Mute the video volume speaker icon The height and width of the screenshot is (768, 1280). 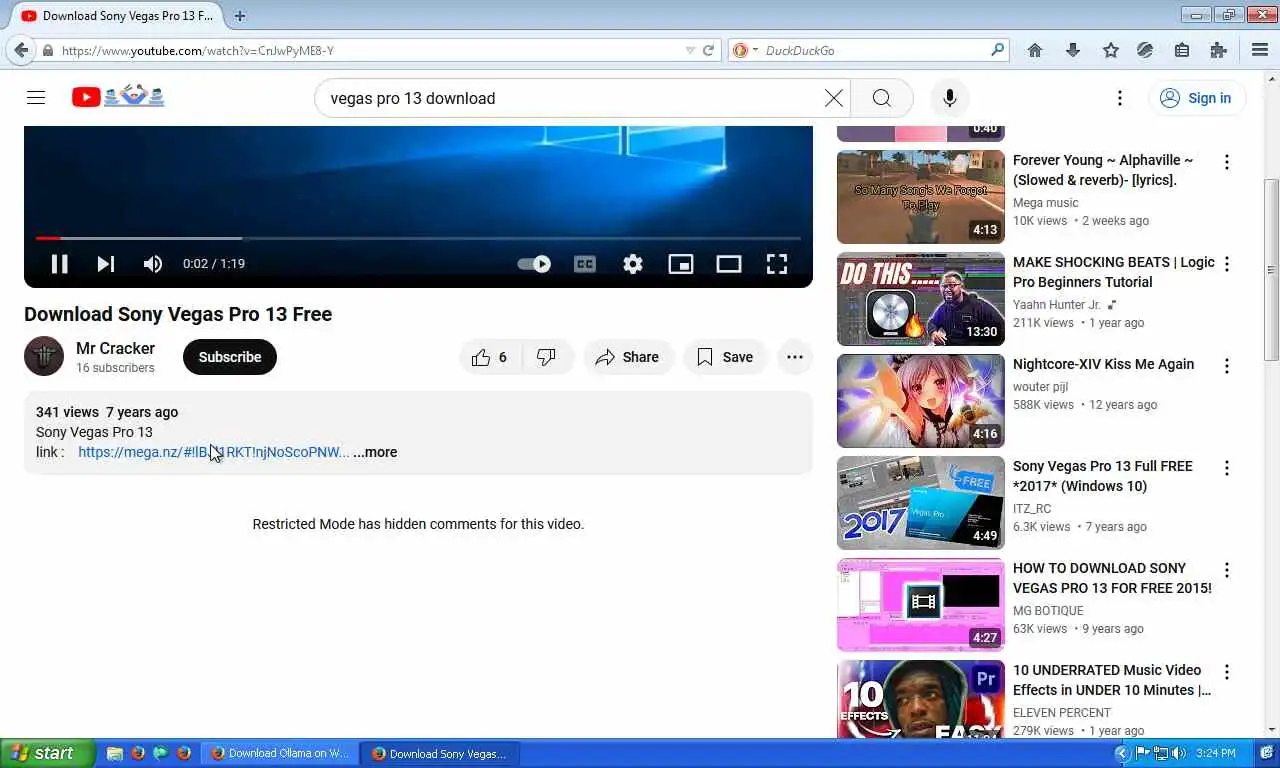pos(152,264)
